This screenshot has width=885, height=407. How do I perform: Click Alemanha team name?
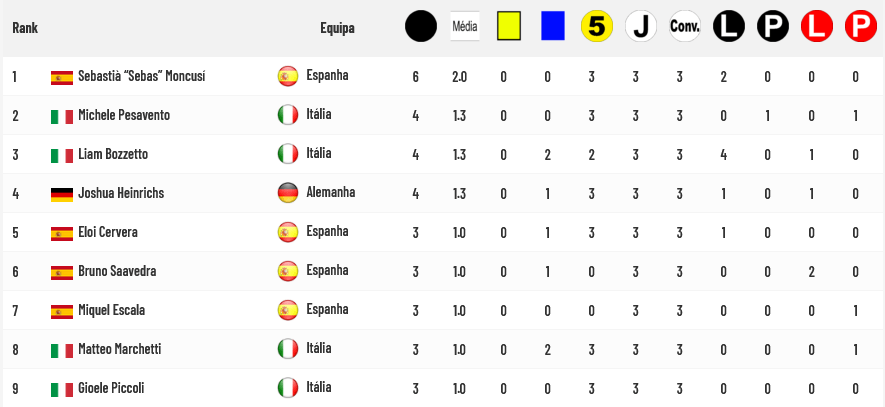pyautogui.click(x=331, y=192)
